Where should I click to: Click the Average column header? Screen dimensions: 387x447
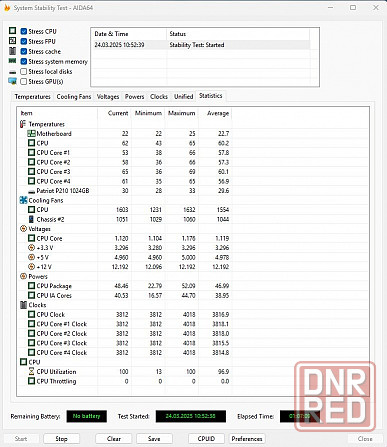(215, 113)
